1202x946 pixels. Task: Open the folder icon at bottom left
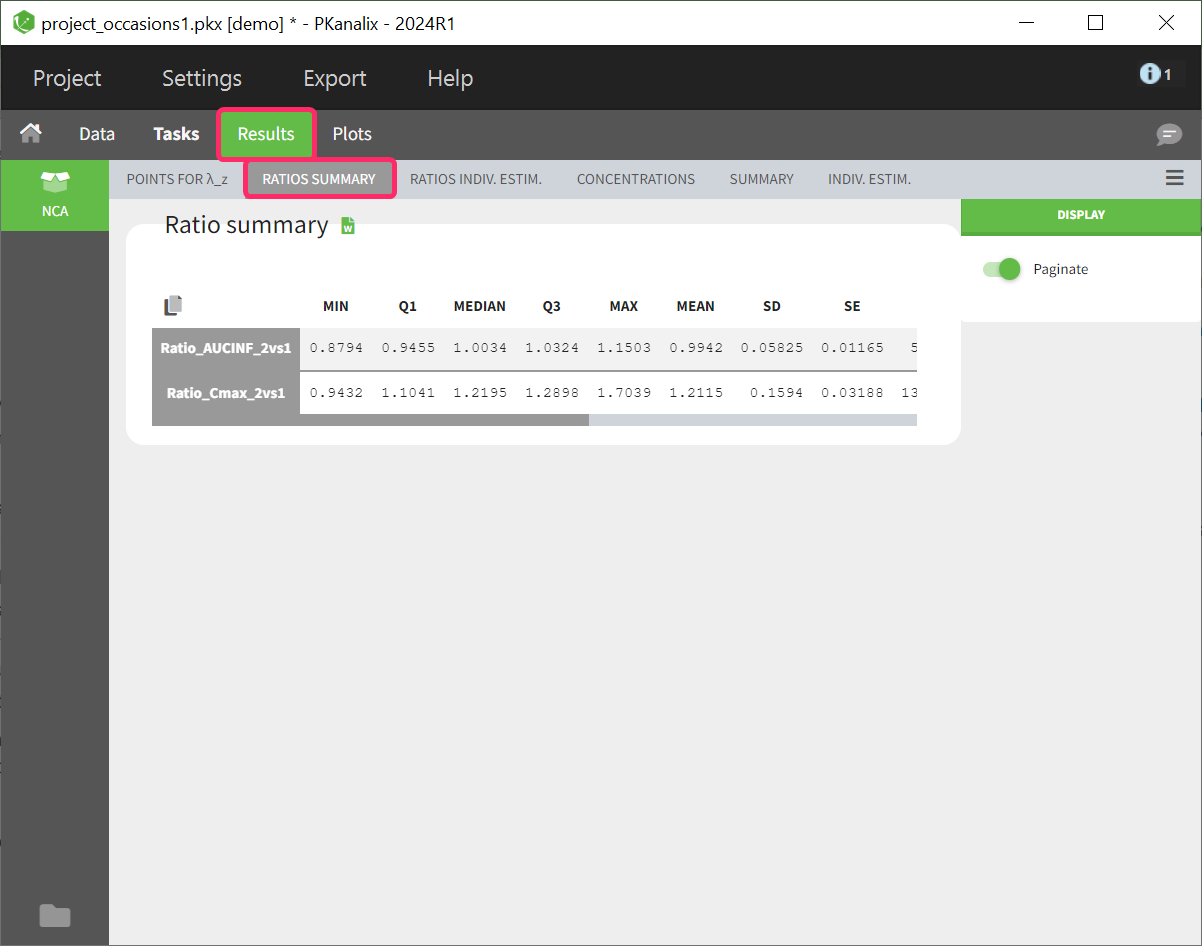[54, 915]
